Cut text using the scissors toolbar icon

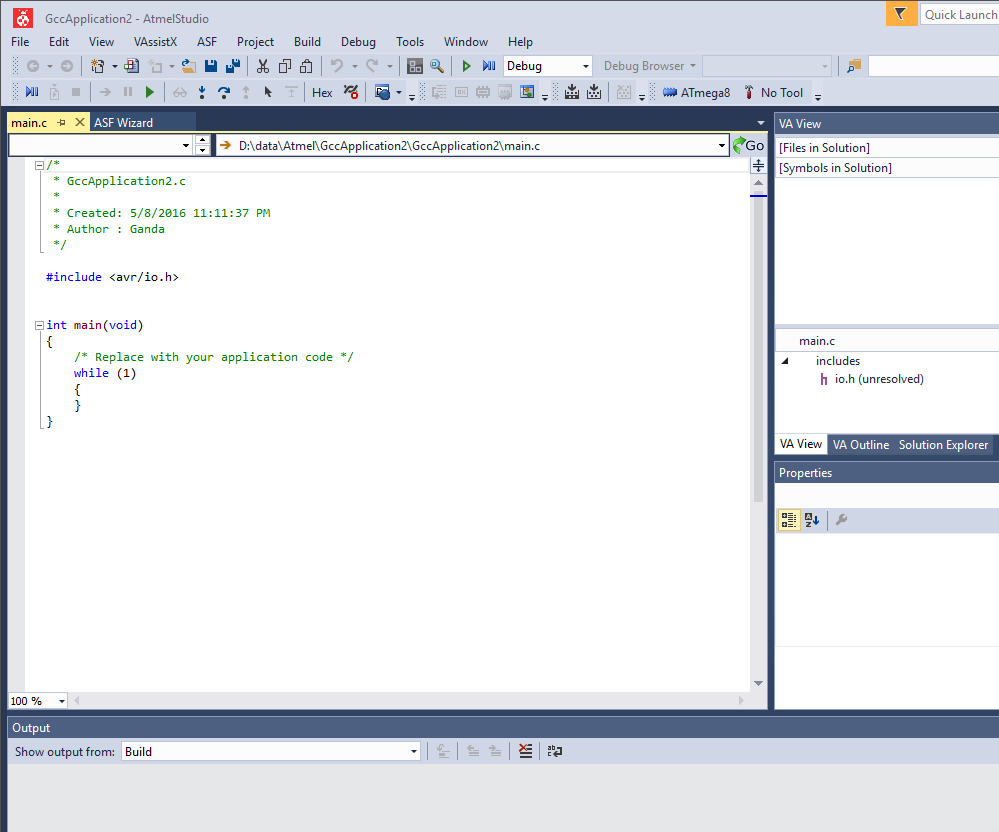263,65
